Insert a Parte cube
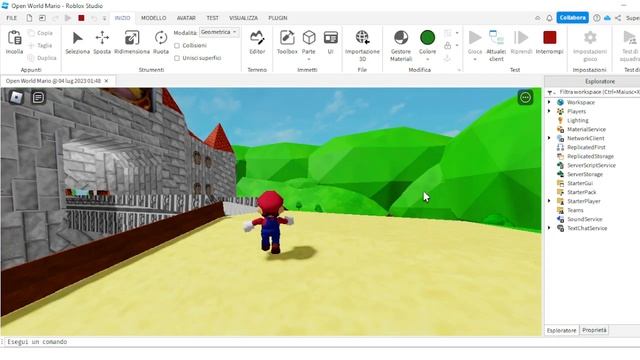Screen dimensions: 640x360 (x=309, y=38)
